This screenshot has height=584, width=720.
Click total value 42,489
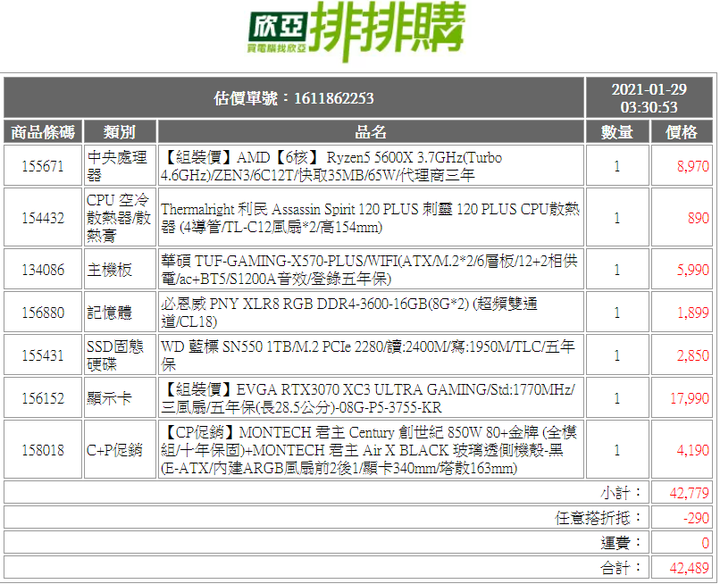[x=689, y=568]
